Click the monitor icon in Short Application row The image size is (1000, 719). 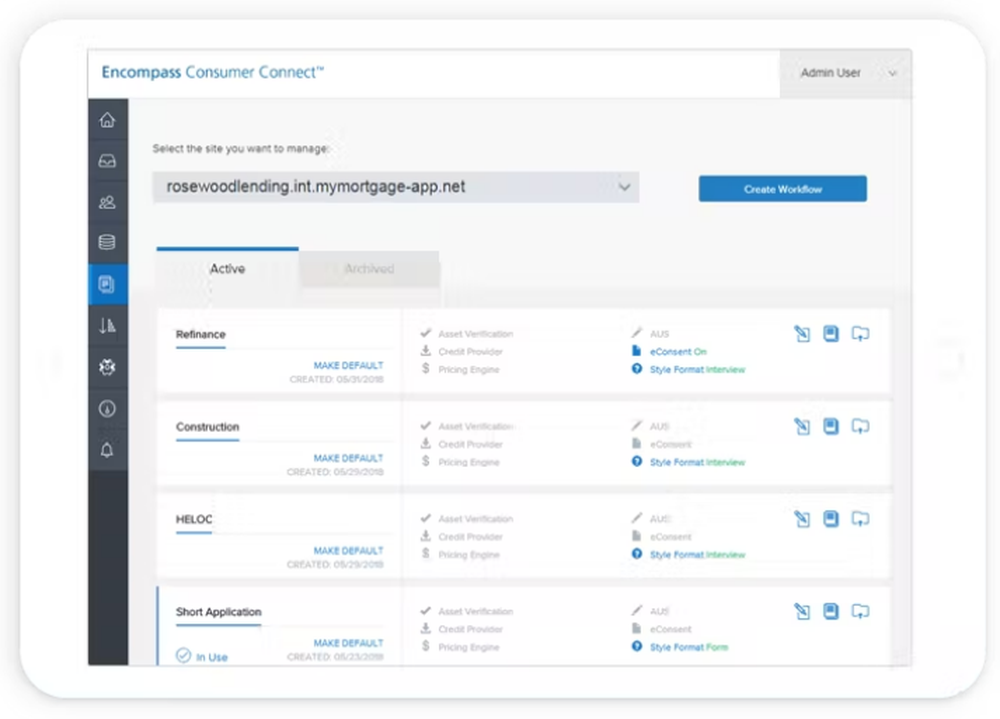[860, 611]
